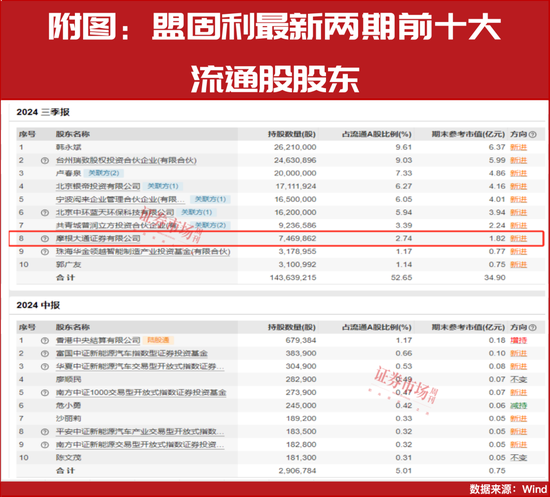Open 北京中环蓝天环保科技有限公司 link
The width and height of the screenshot is (550, 497).
tap(115, 213)
